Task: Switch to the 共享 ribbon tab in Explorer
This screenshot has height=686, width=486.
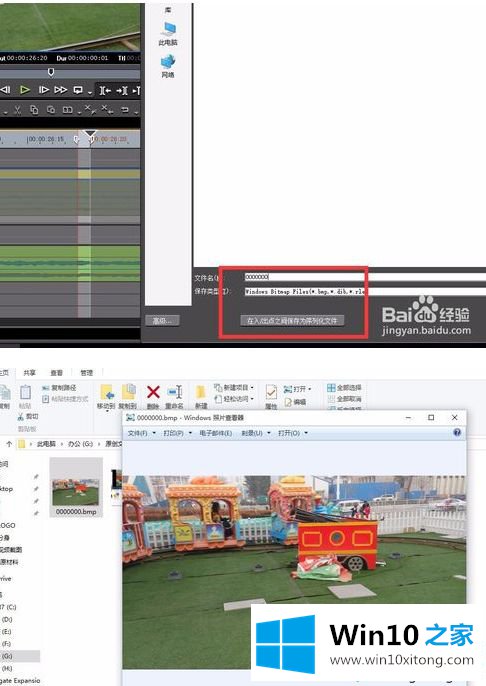Action: [29, 373]
